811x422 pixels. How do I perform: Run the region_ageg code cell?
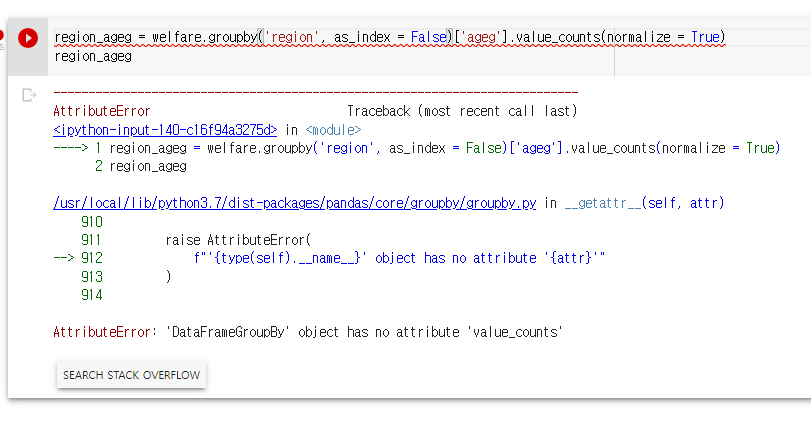coord(28,38)
